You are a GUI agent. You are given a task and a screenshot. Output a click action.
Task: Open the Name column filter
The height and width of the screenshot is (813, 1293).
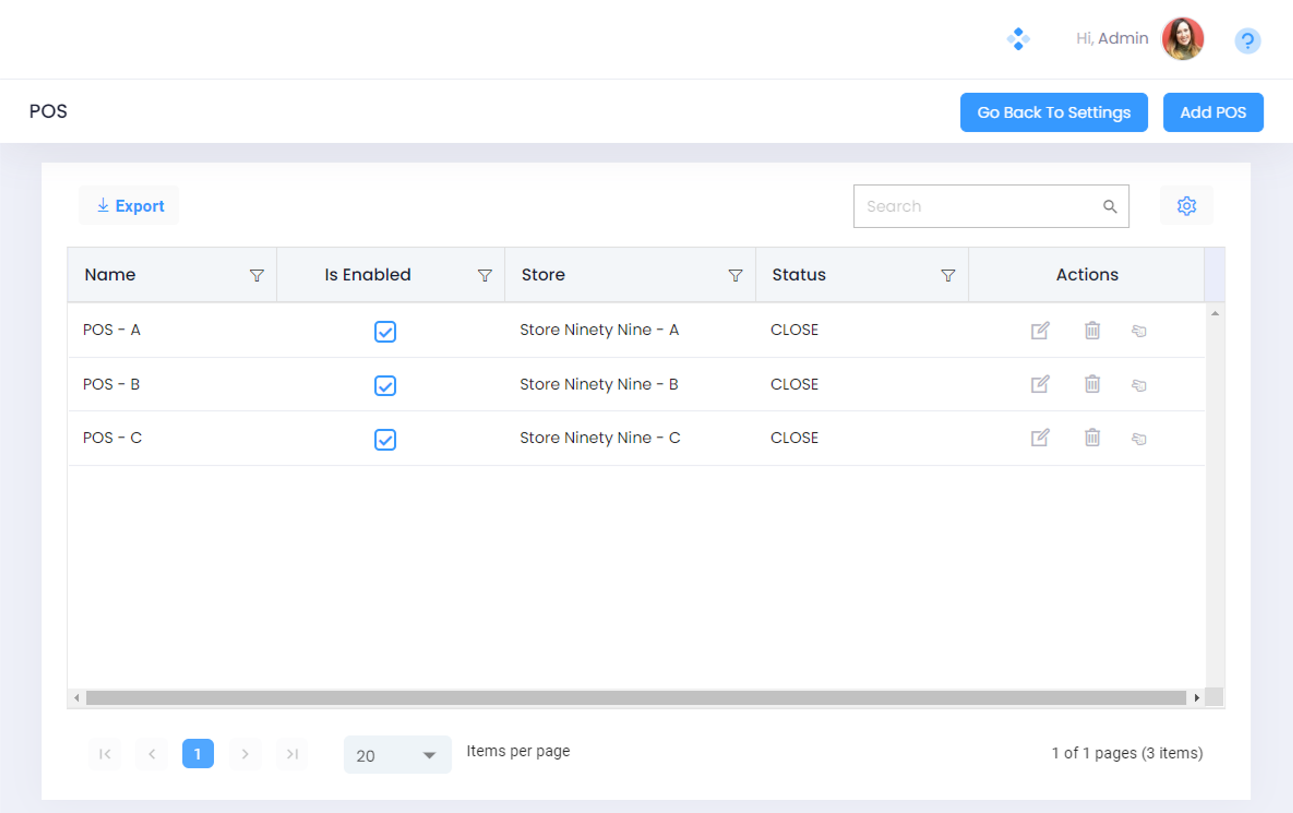tap(256, 276)
